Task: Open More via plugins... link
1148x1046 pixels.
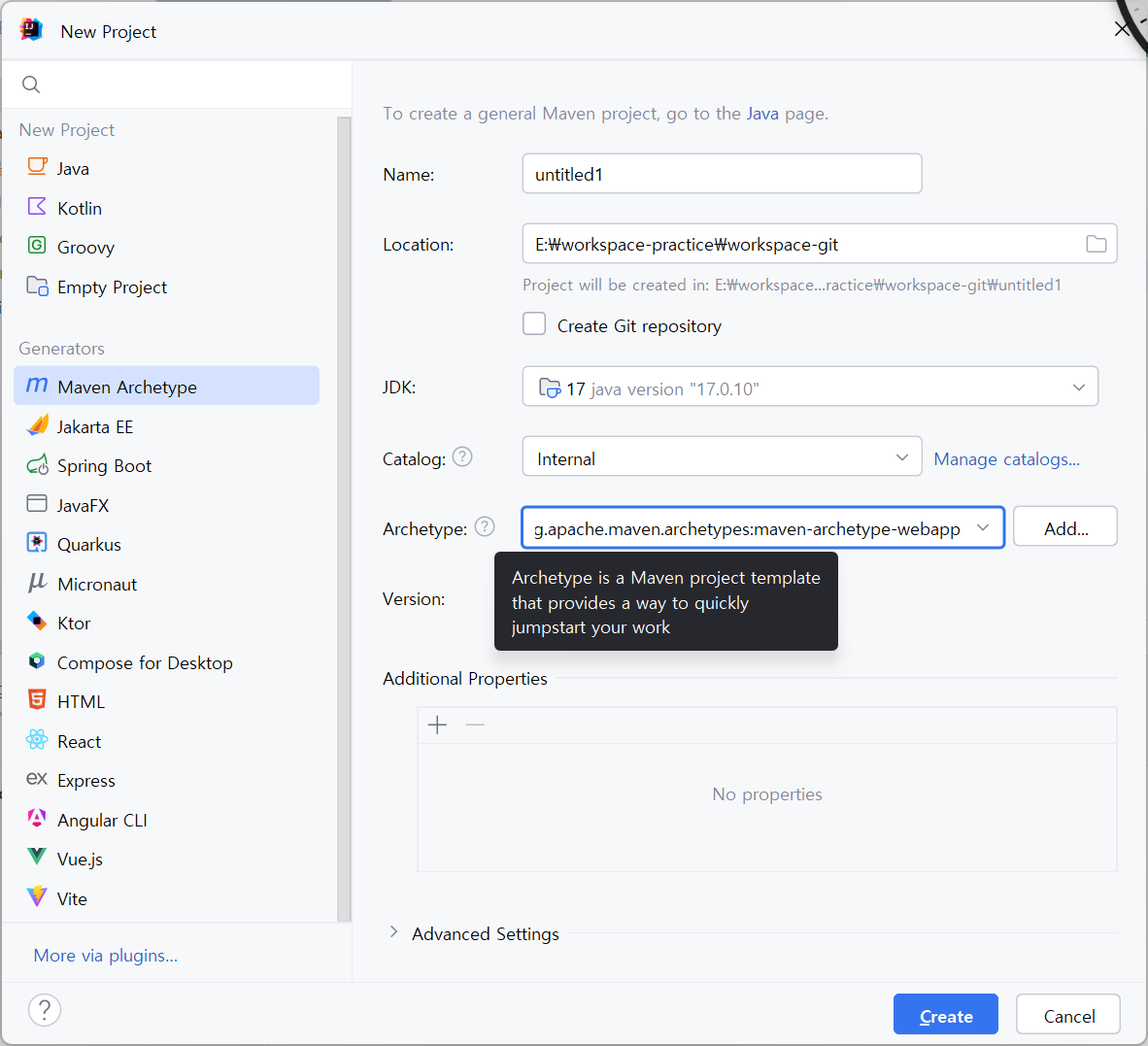Action: (x=106, y=956)
